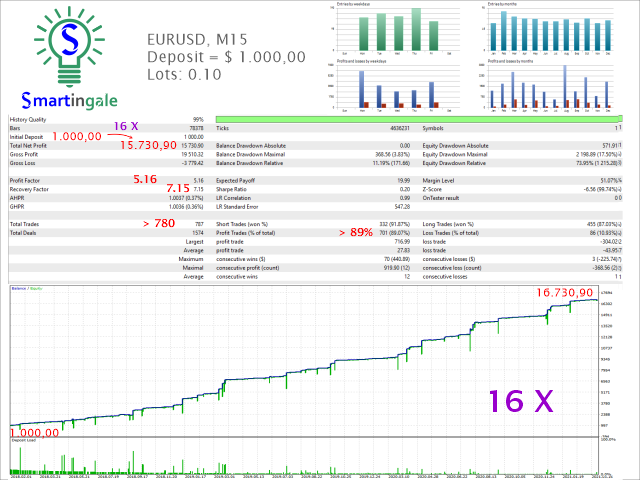The height and width of the screenshot is (480, 640).
Task: Select the 'Initial Deposit' label
Action: (x=26, y=137)
